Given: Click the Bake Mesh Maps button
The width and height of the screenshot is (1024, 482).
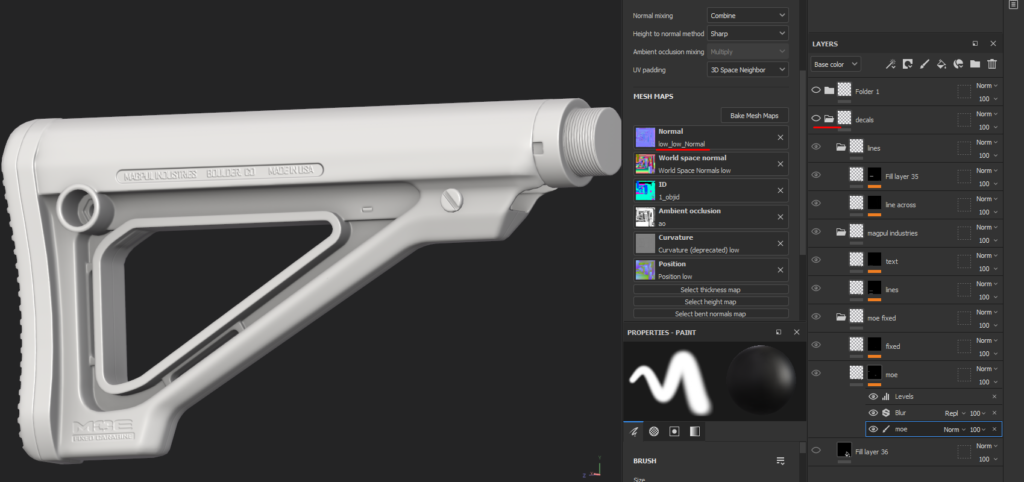Looking at the screenshot, I should coord(754,116).
